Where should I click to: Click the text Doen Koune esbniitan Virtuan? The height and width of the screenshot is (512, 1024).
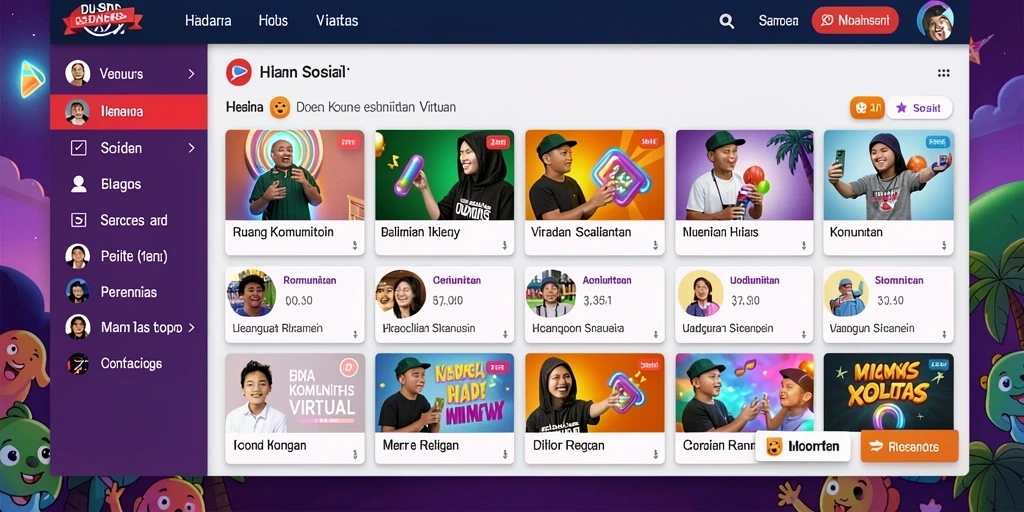click(376, 107)
